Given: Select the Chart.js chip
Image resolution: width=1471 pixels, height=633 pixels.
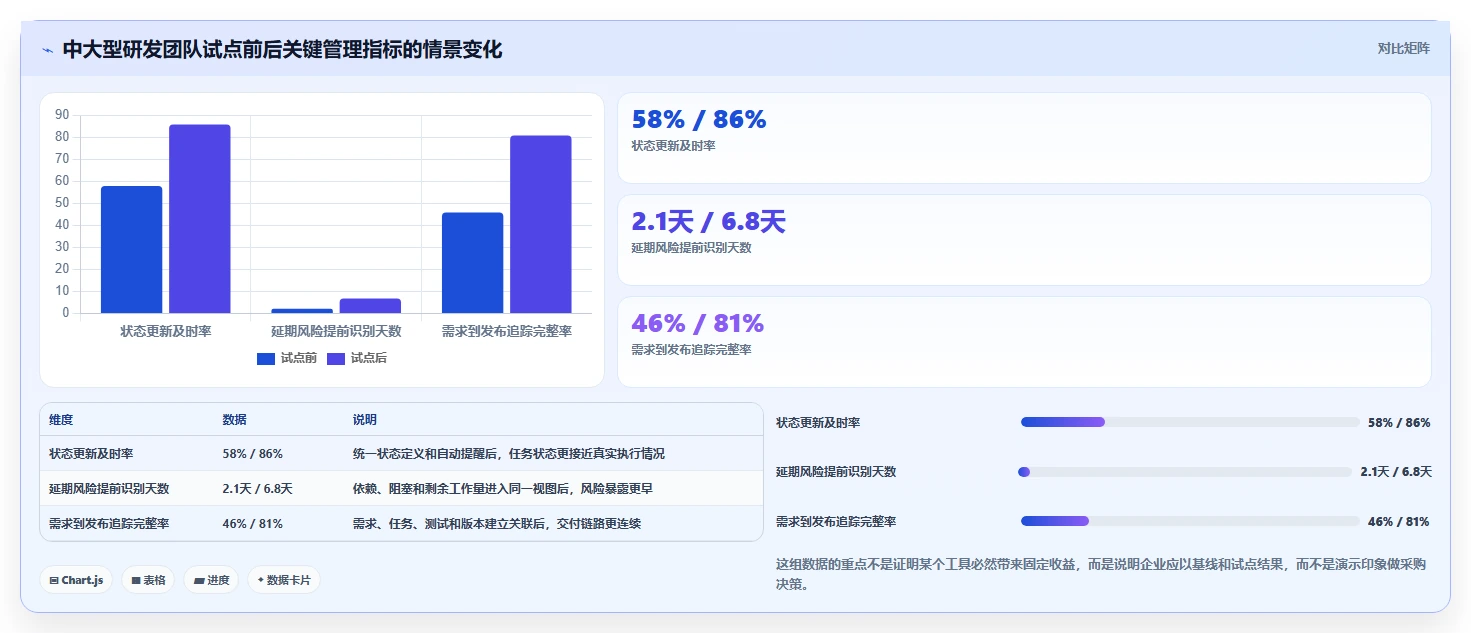Looking at the screenshot, I should click(76, 580).
